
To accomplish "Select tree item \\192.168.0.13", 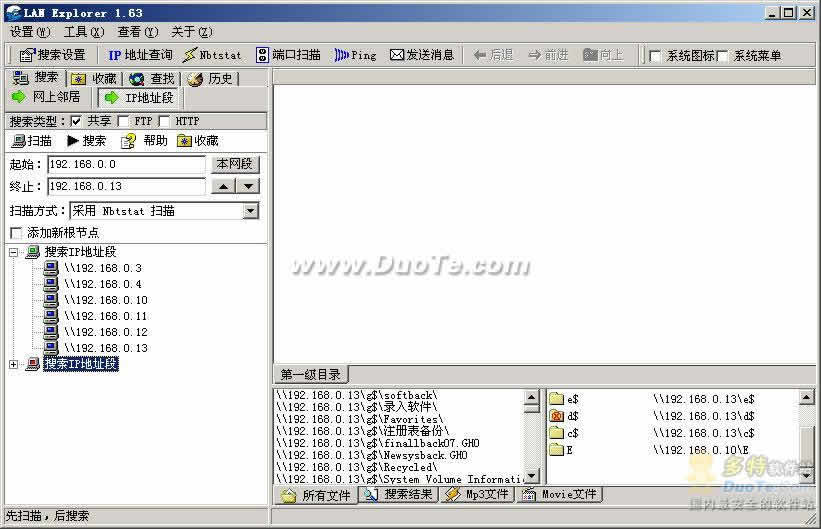I will coord(106,348).
